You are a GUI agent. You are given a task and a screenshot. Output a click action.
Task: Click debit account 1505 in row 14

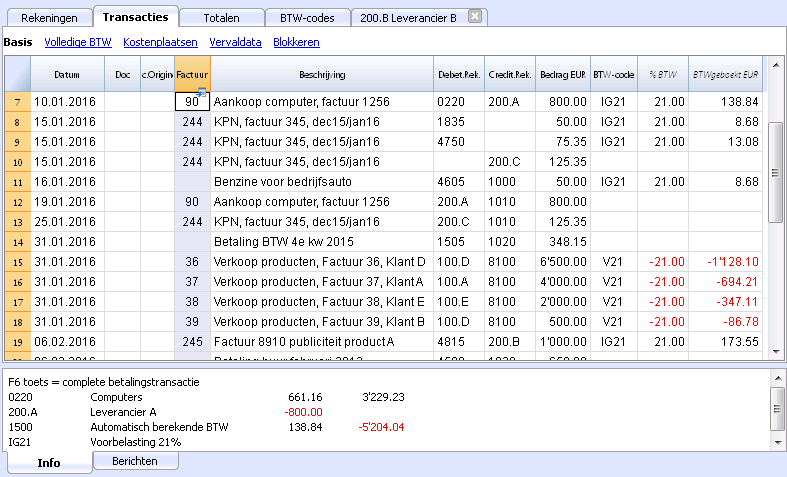click(451, 242)
